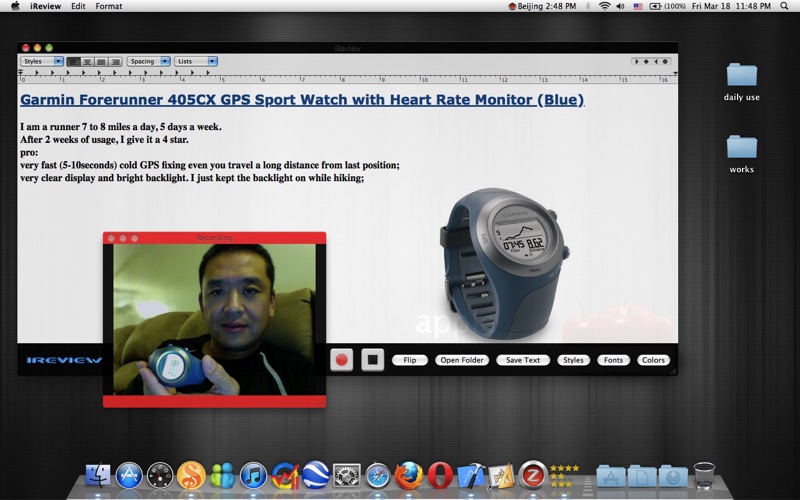Select the decimal tab stop circle icon
Screen dimensions: 800x500
pyautogui.click(x=665, y=61)
